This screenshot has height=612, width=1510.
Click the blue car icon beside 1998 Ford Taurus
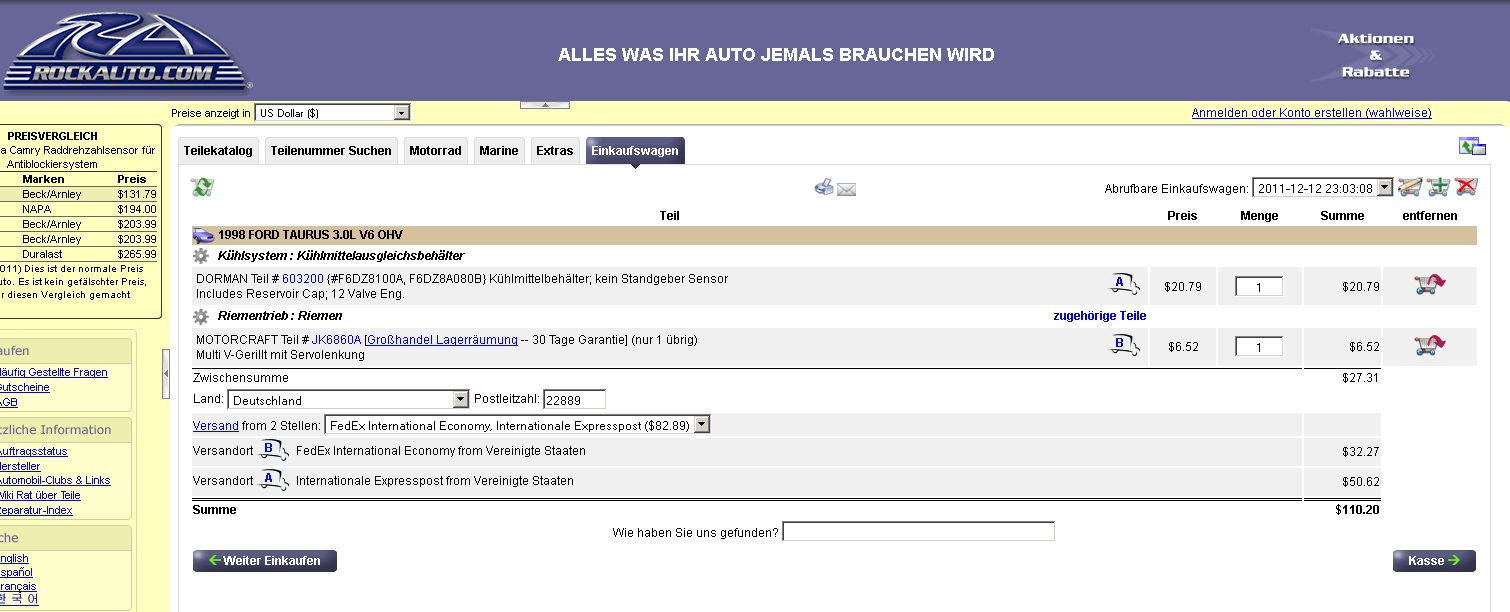pyautogui.click(x=203, y=236)
